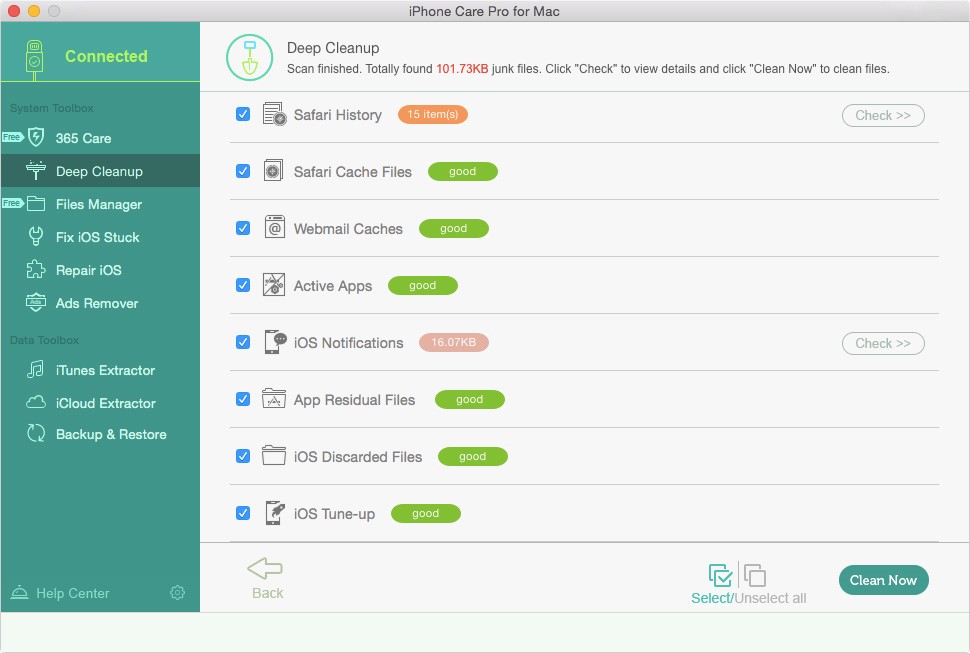Open Repair iOS puzzle piece icon
Image resolution: width=970 pixels, height=653 pixels.
pyautogui.click(x=36, y=270)
